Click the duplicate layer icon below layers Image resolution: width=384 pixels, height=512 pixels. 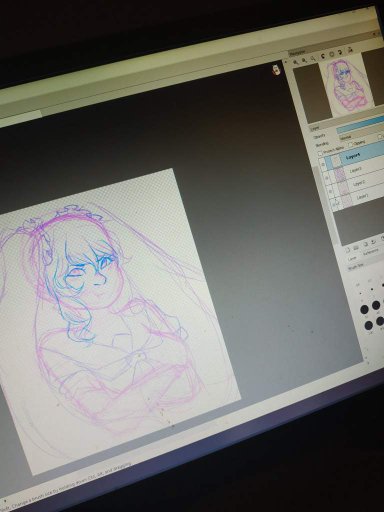(365, 244)
